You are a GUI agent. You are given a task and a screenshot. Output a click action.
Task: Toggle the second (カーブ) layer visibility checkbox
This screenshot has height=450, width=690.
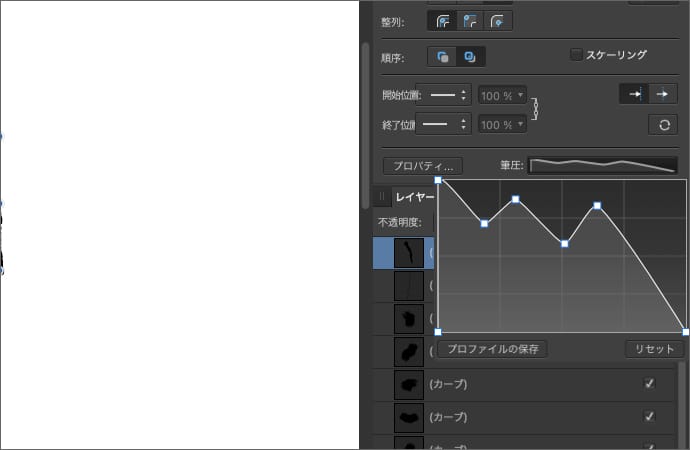coord(649,416)
